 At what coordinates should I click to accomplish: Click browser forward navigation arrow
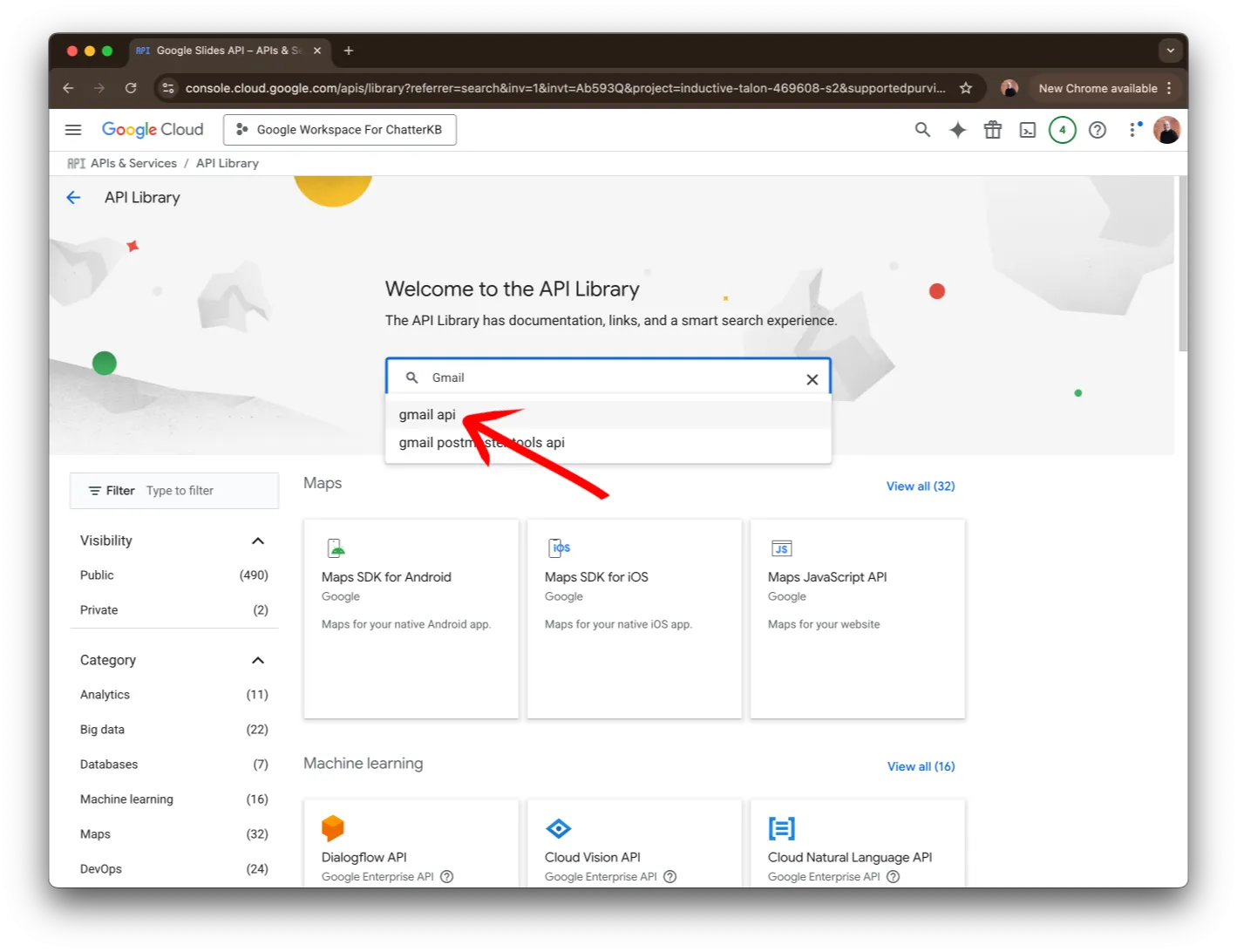tap(99, 88)
